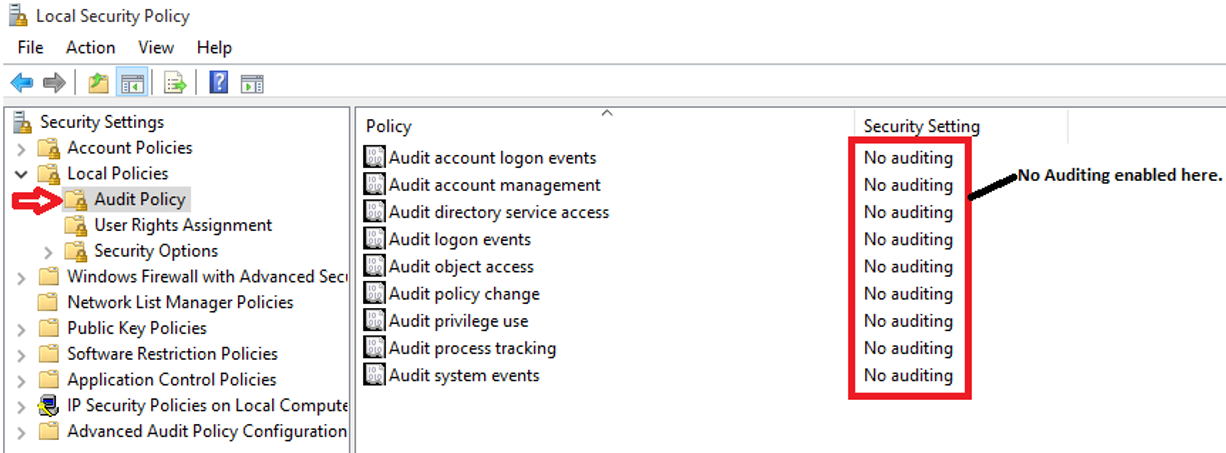1226x453 pixels.
Task: Click the Back arrow toolbar icon
Action: (x=22, y=83)
